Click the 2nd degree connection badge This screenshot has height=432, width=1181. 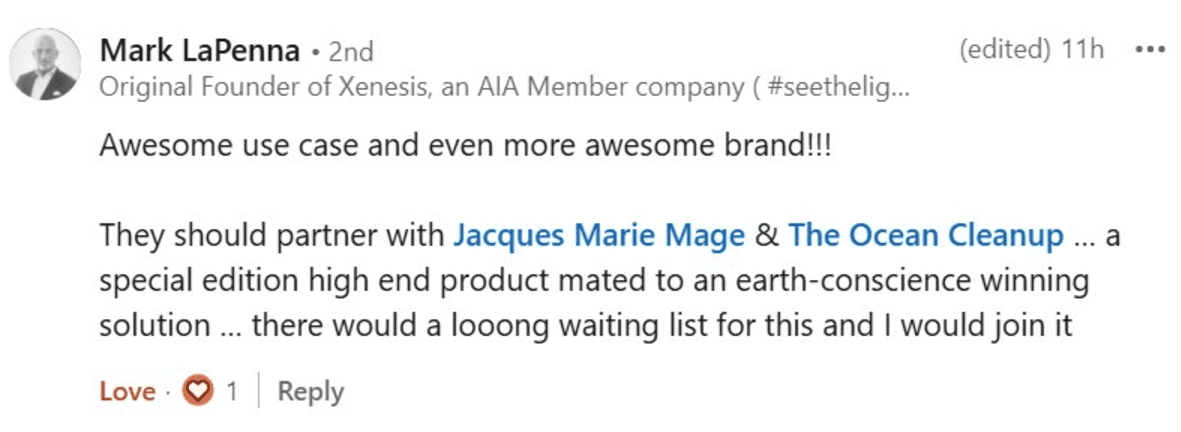click(350, 50)
